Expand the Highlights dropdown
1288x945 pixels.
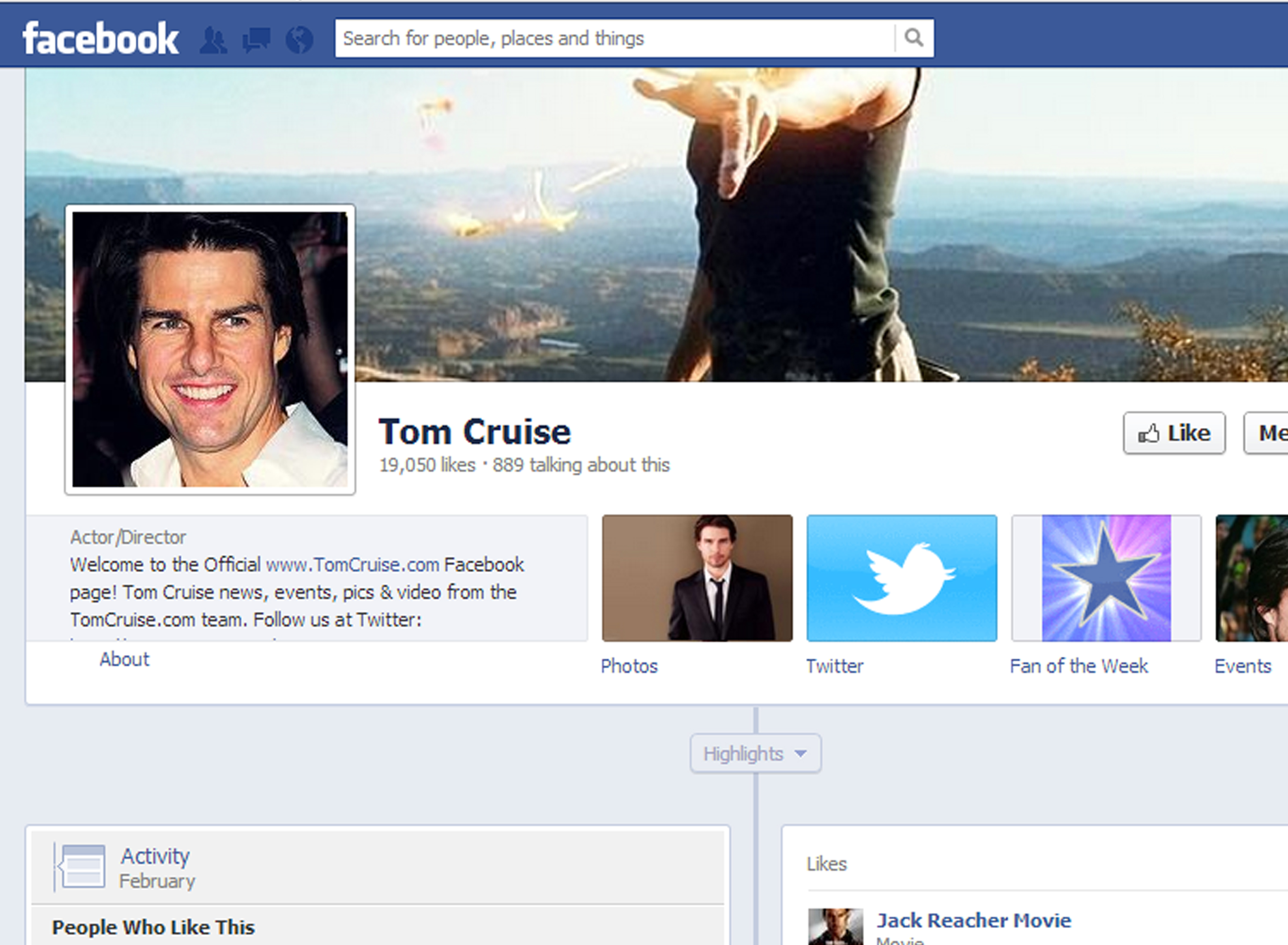tap(755, 753)
